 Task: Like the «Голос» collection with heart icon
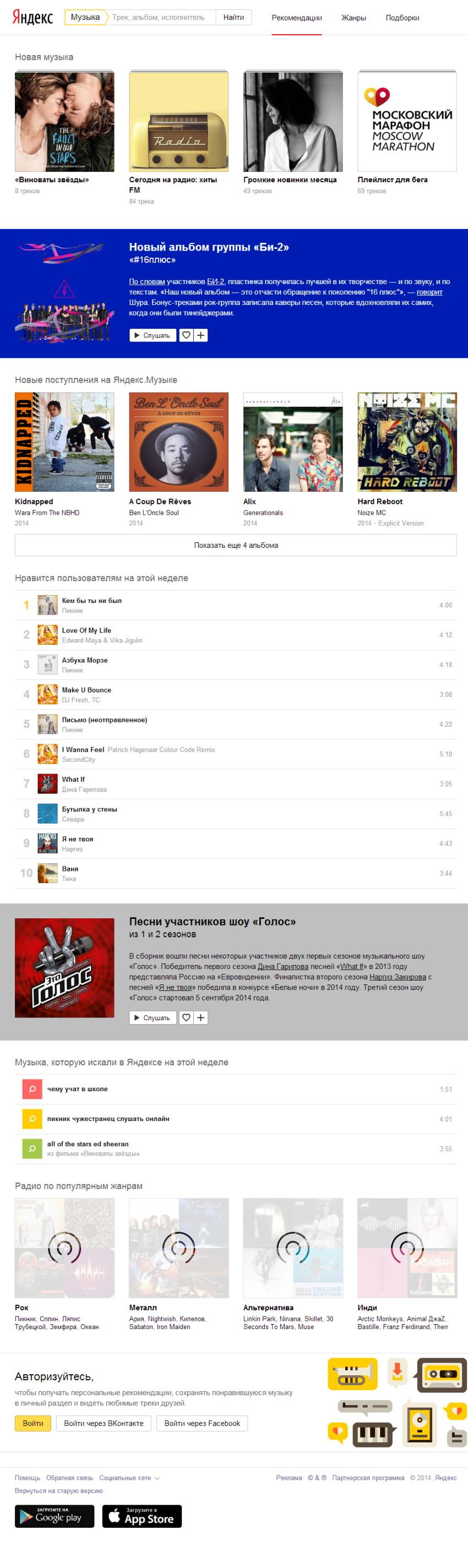click(186, 1018)
